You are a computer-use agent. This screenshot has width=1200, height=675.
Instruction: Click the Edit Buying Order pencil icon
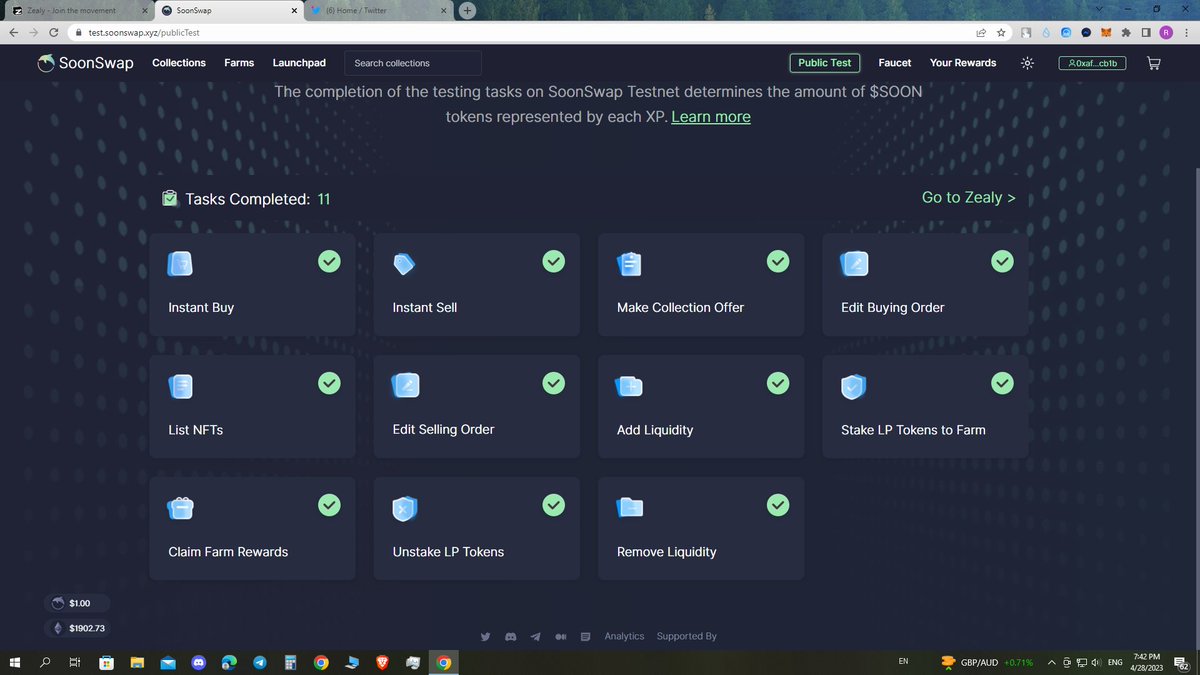point(855,263)
